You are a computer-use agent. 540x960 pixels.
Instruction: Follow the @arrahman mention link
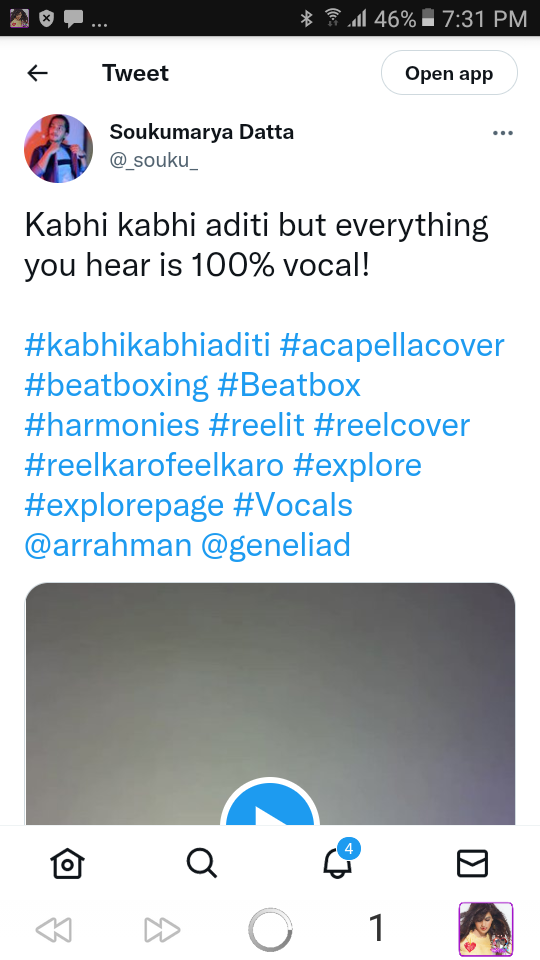(108, 545)
